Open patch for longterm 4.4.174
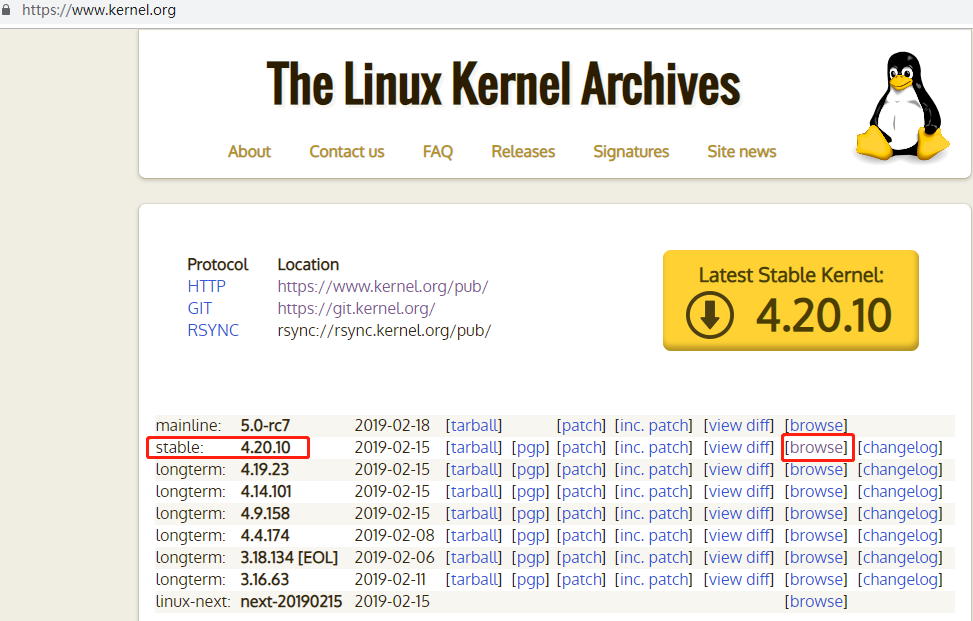Viewport: 973px width, 621px height. (581, 535)
